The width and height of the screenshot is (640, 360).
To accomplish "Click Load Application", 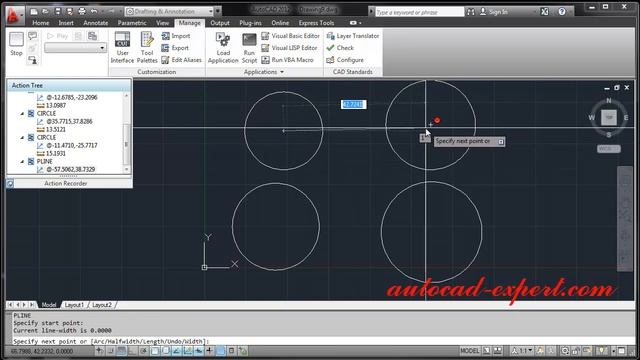I will 223,47.
